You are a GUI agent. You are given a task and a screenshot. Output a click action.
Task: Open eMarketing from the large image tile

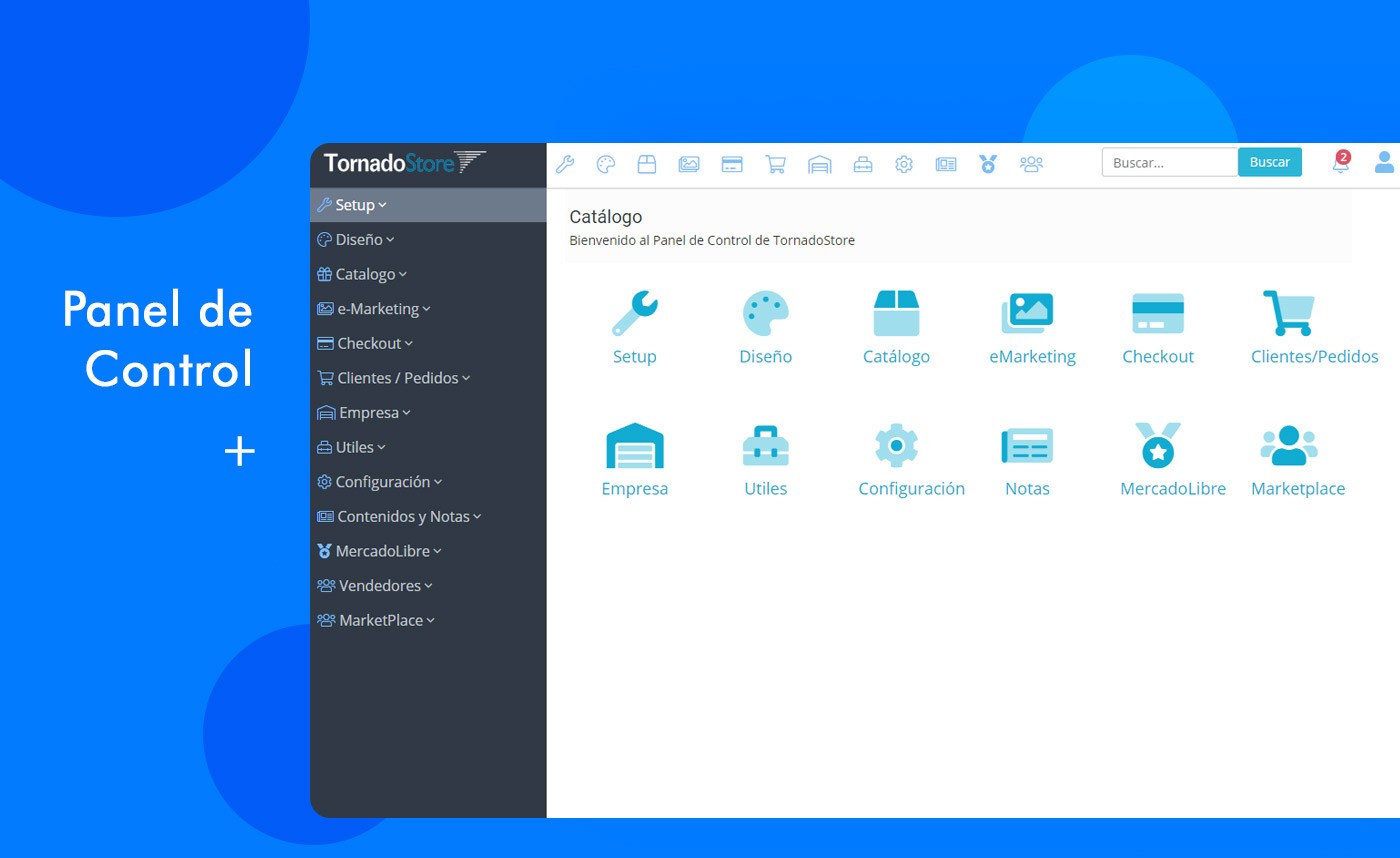tap(1032, 328)
